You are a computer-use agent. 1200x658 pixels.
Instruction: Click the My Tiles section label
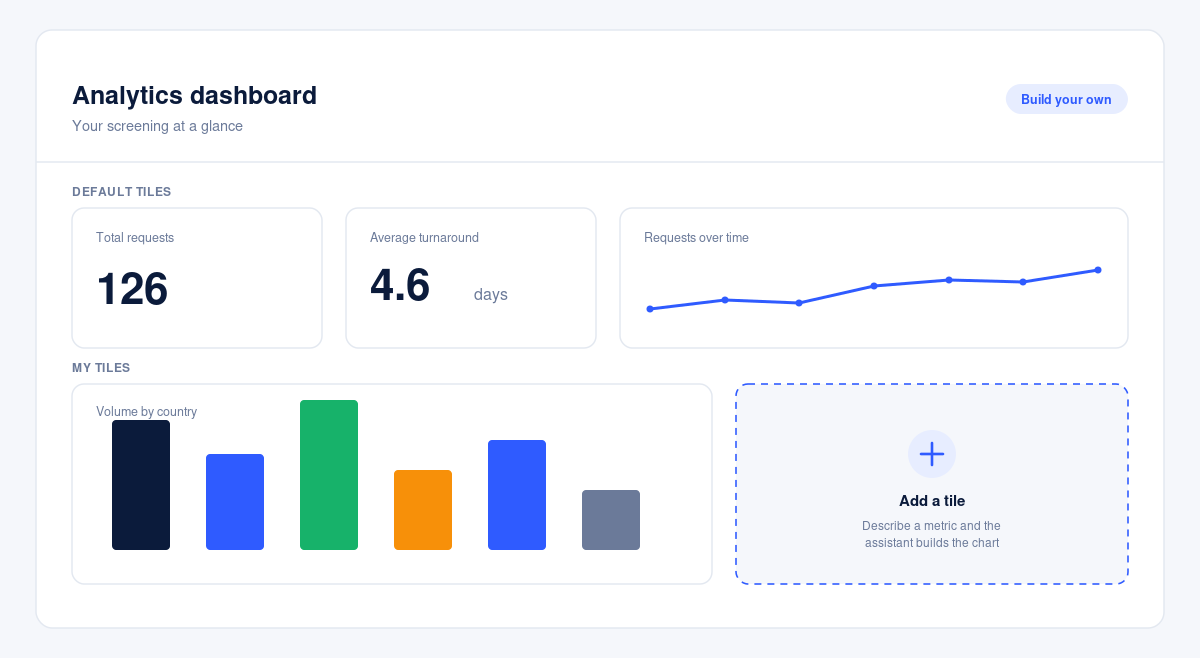coord(101,368)
